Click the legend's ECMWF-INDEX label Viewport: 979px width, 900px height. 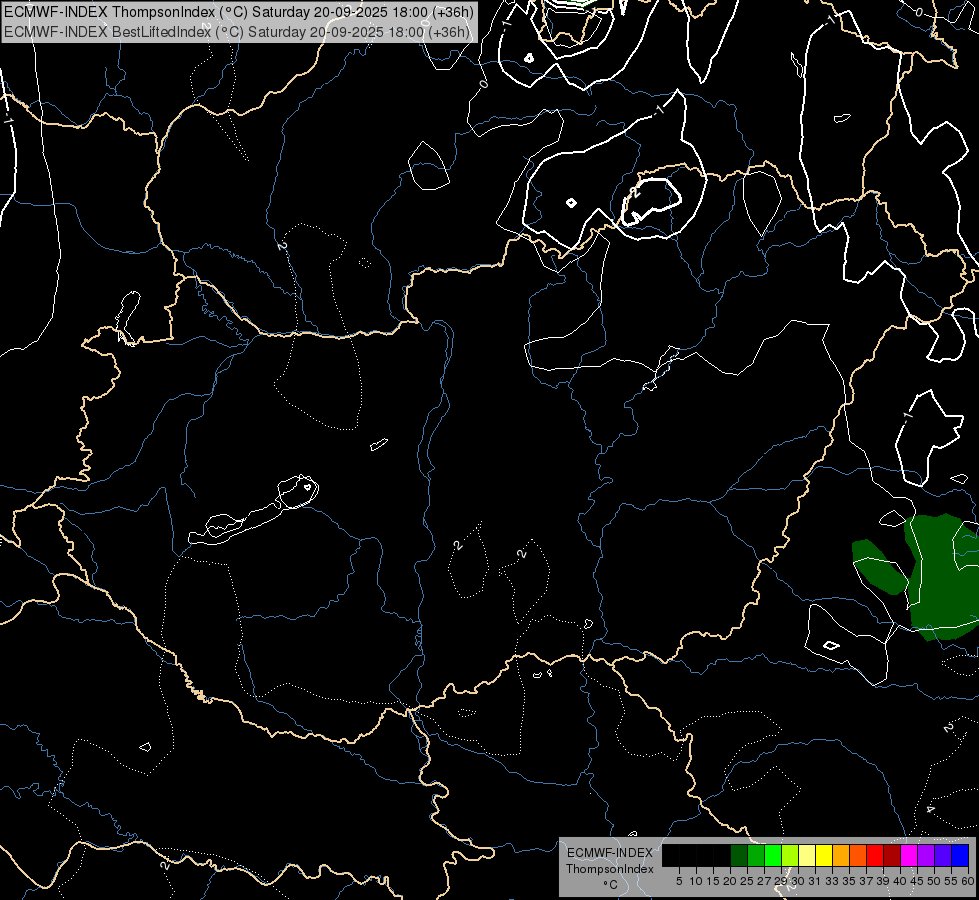click(610, 853)
